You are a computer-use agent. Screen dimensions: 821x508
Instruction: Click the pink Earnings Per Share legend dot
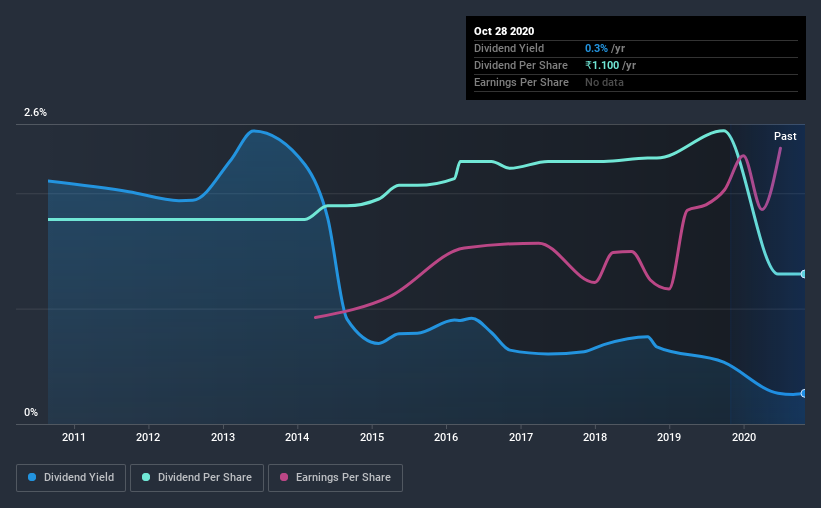(x=284, y=477)
